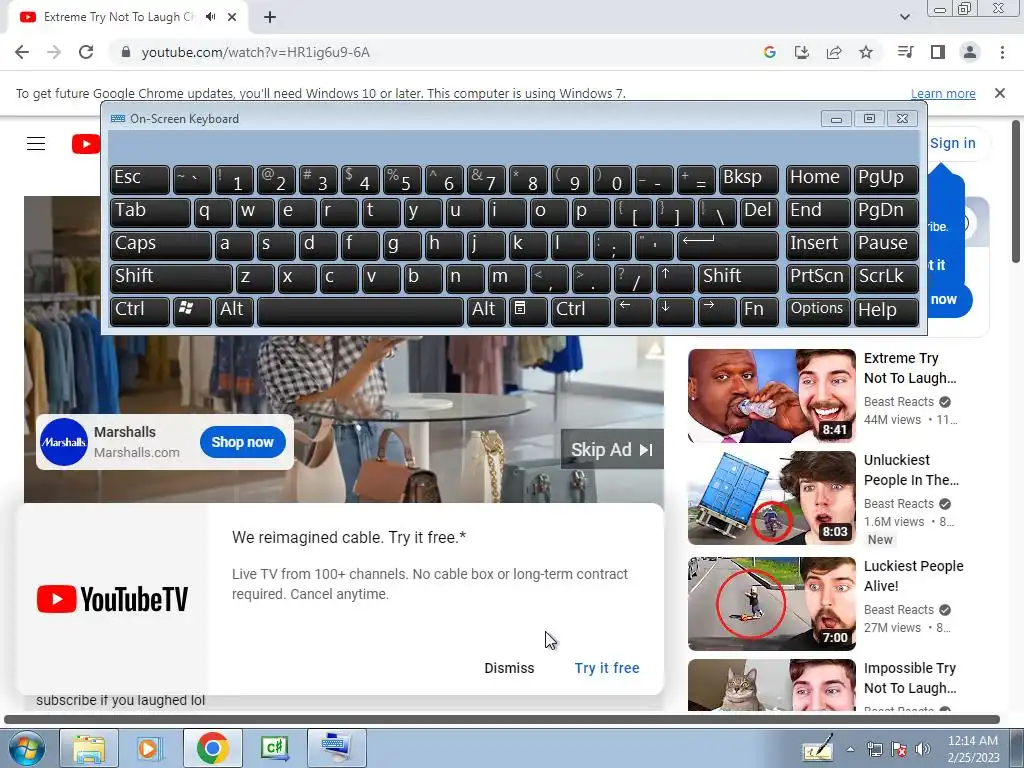
Task: Open Extreme Try Not To Laugh thumbnail
Action: click(771, 396)
